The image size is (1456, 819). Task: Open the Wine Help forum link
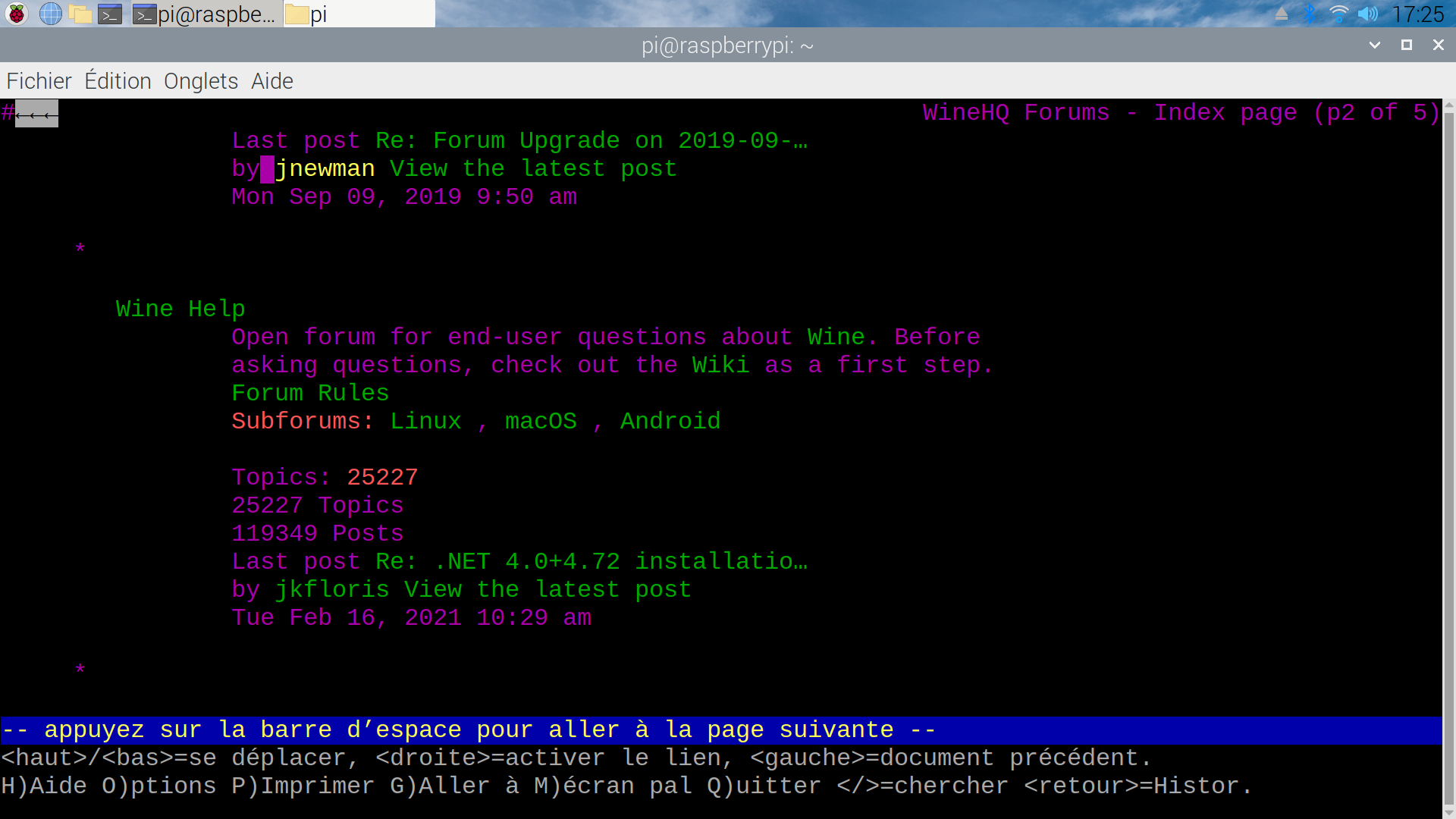tap(180, 309)
